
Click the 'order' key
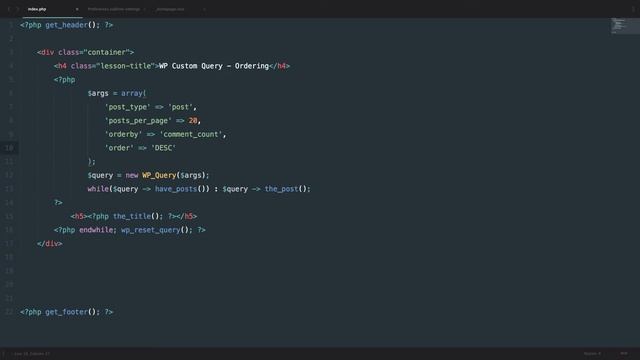[x=119, y=148]
